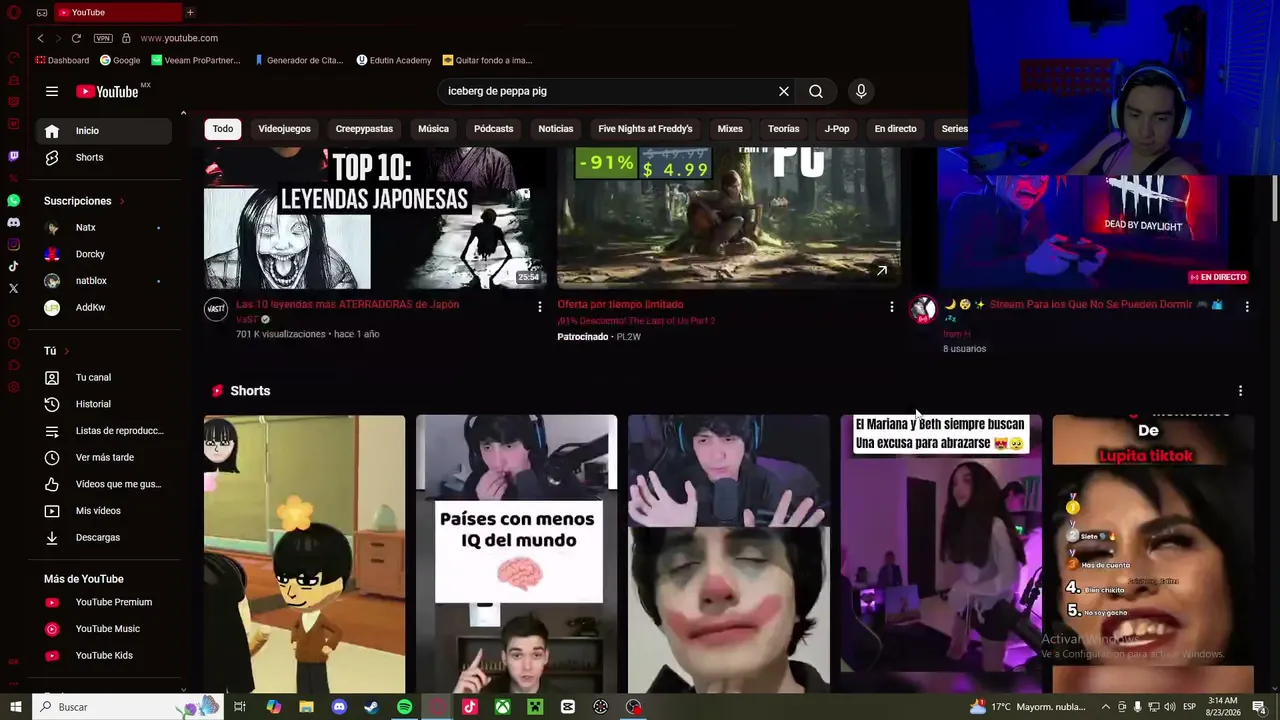Select the En directo filter chip

coord(895,129)
